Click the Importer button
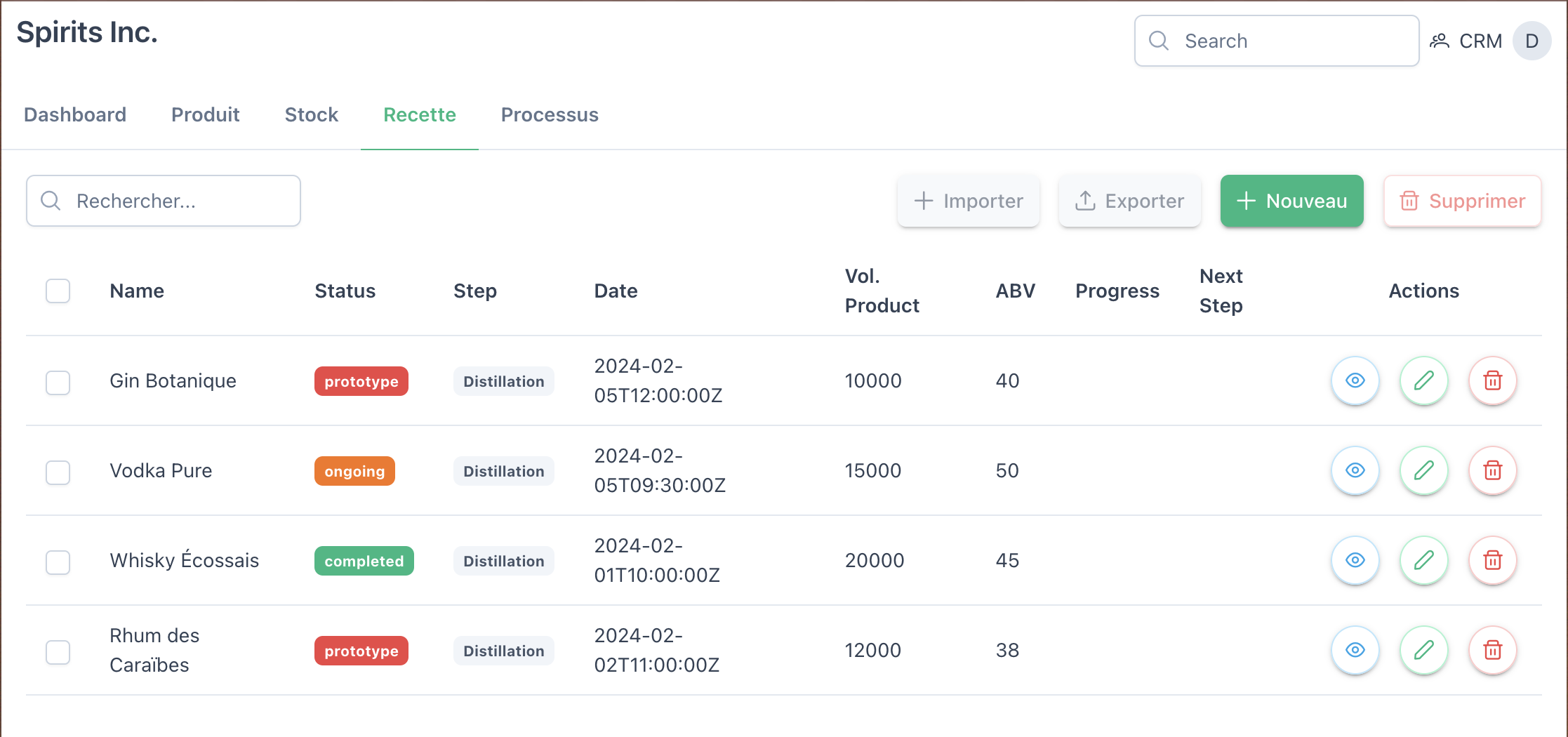This screenshot has width=1568, height=737. coord(968,201)
